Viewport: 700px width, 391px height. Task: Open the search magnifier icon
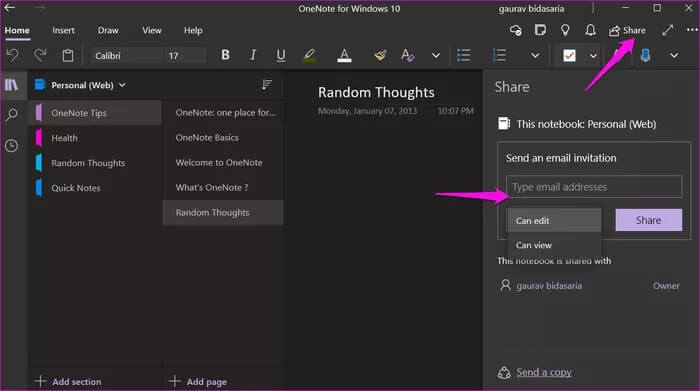(12, 115)
